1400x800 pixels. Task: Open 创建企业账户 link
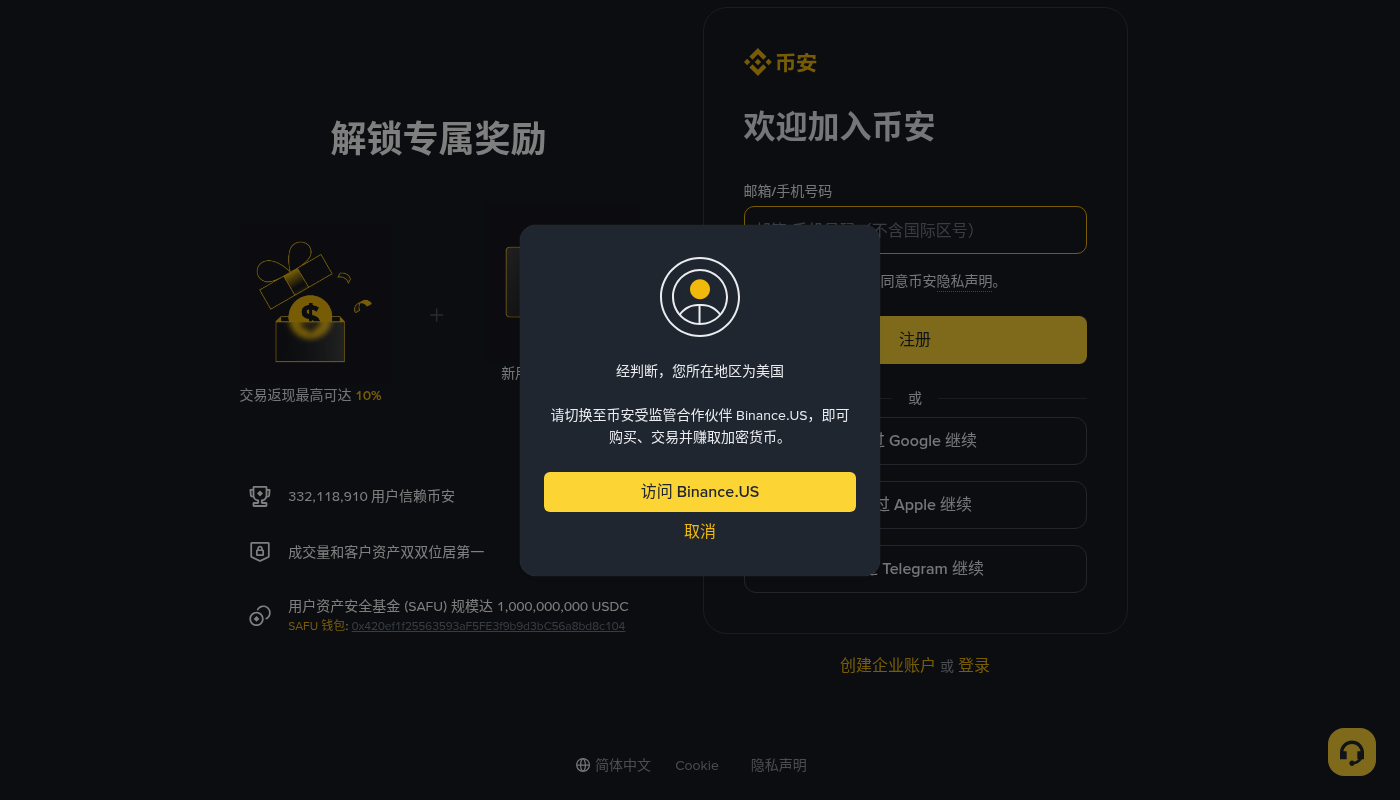pos(887,665)
